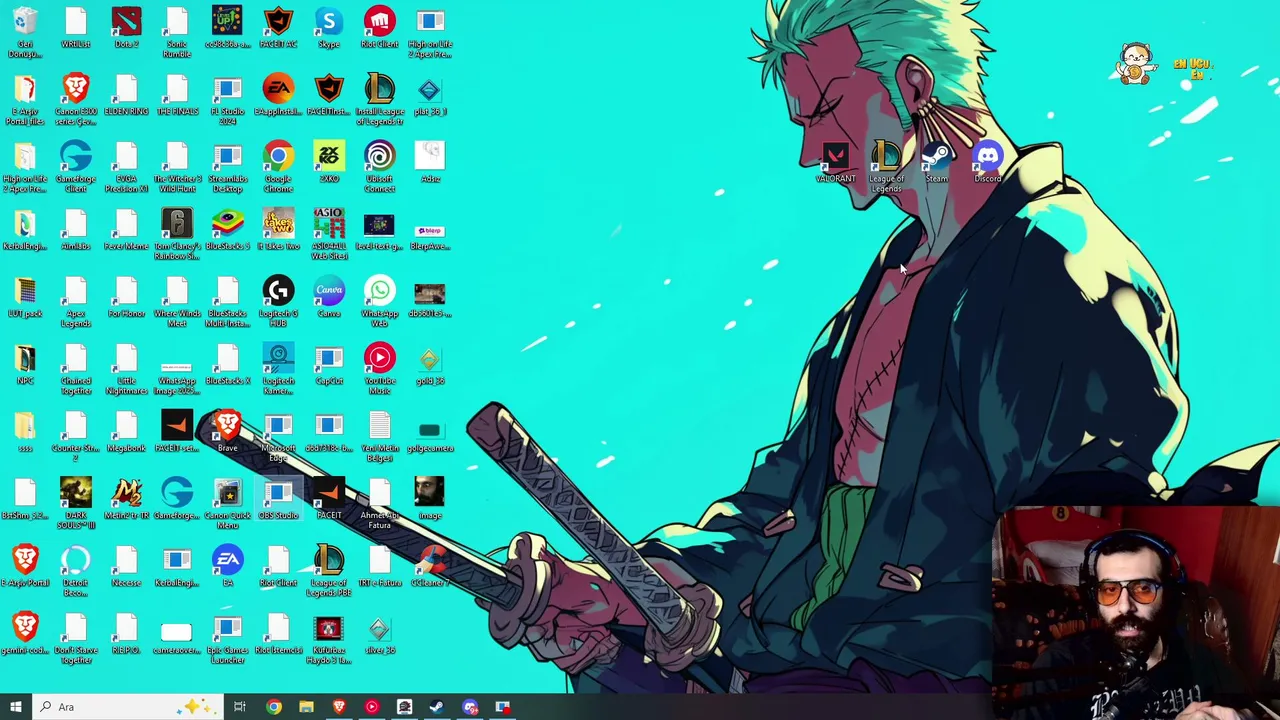Image resolution: width=1280 pixels, height=720 pixels.
Task: Select The Witcher 3 Wild Hunt shortcut
Action: click(x=177, y=166)
